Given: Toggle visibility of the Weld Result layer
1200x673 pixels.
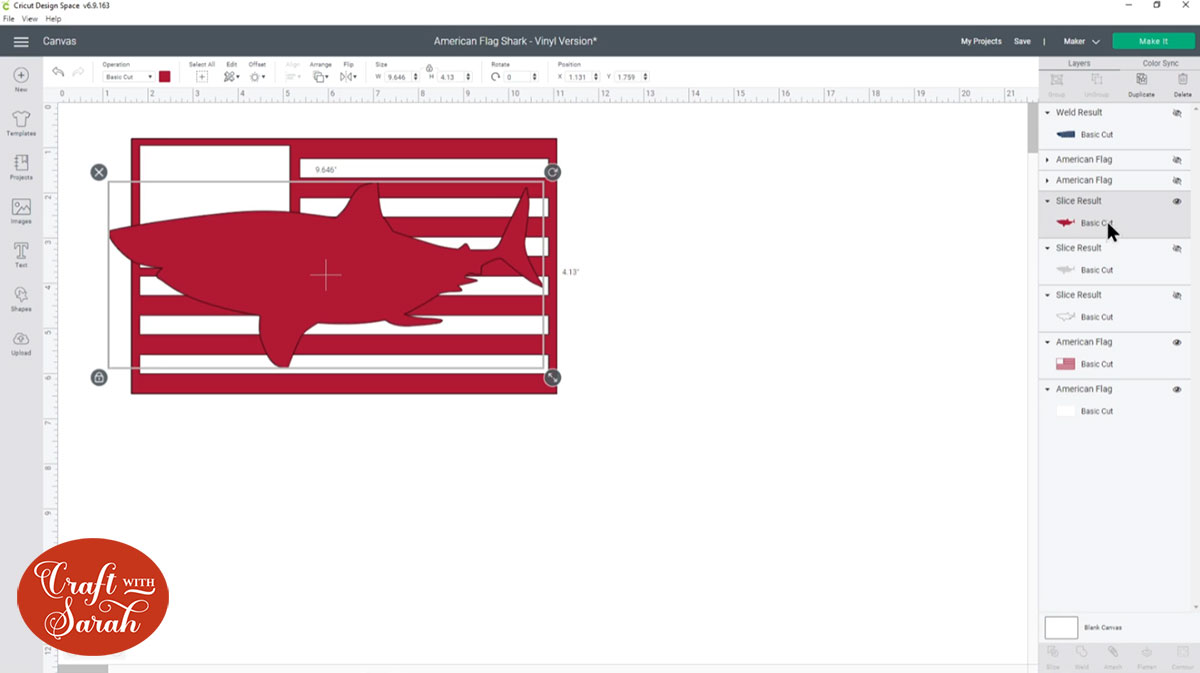Looking at the screenshot, I should pyautogui.click(x=1178, y=112).
